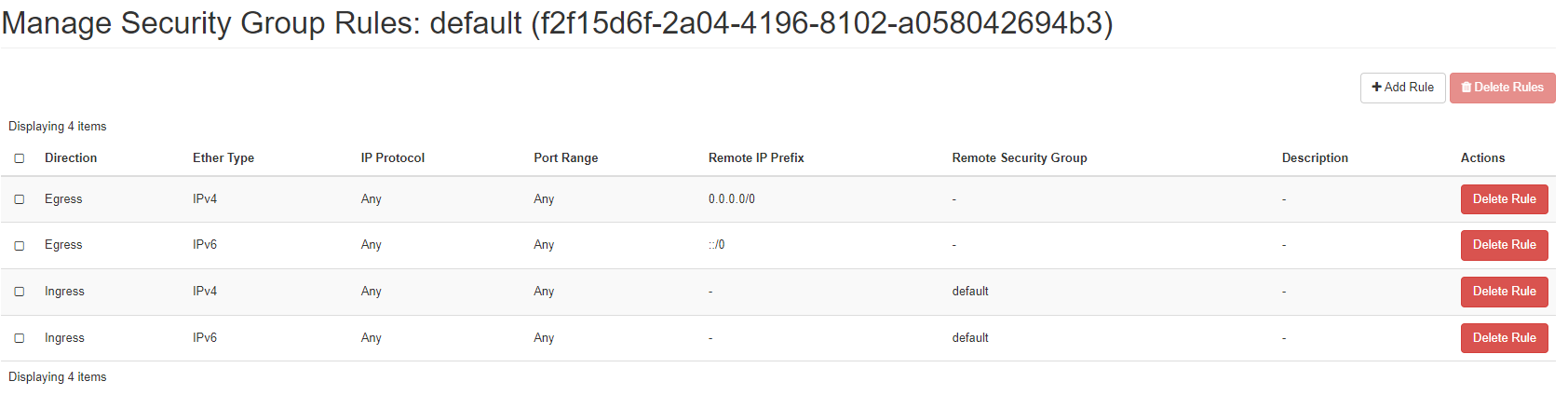Click the Remote Security Group column header
Screen dimensions: 1568x395
click(x=1020, y=158)
